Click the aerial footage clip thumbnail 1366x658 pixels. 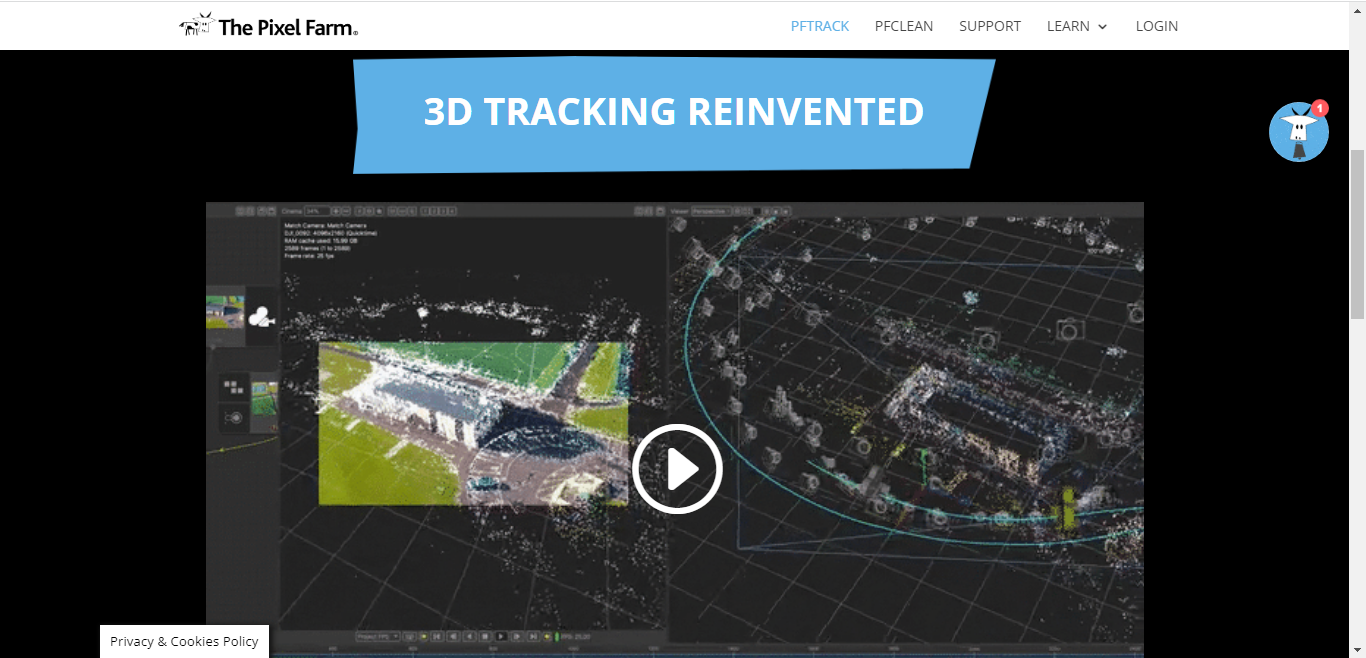225,310
